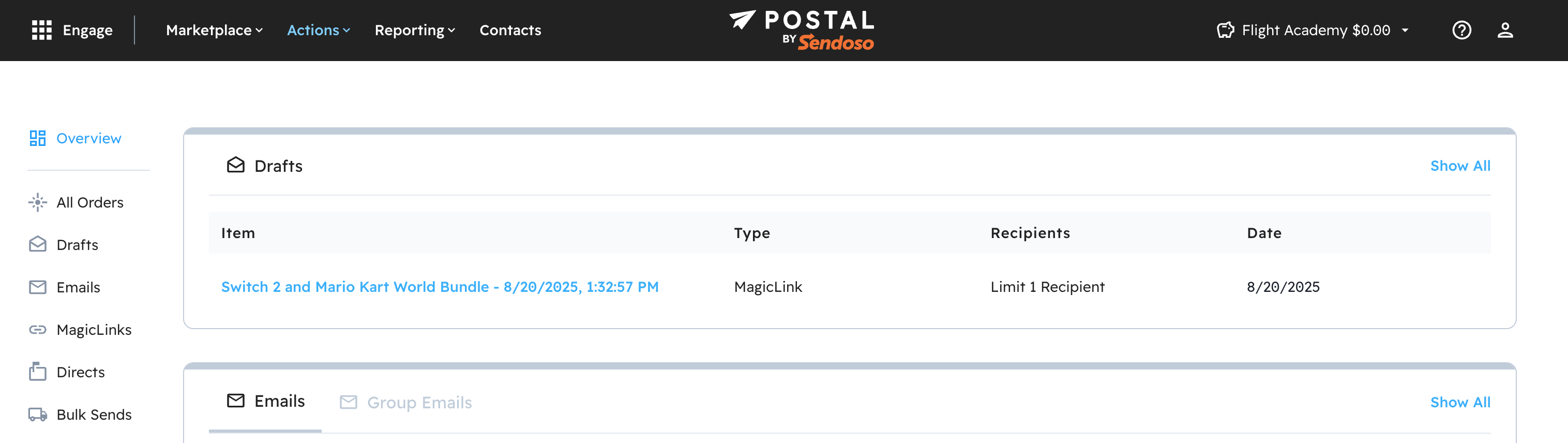
Task: Click Show All in Drafts panel
Action: click(1459, 166)
